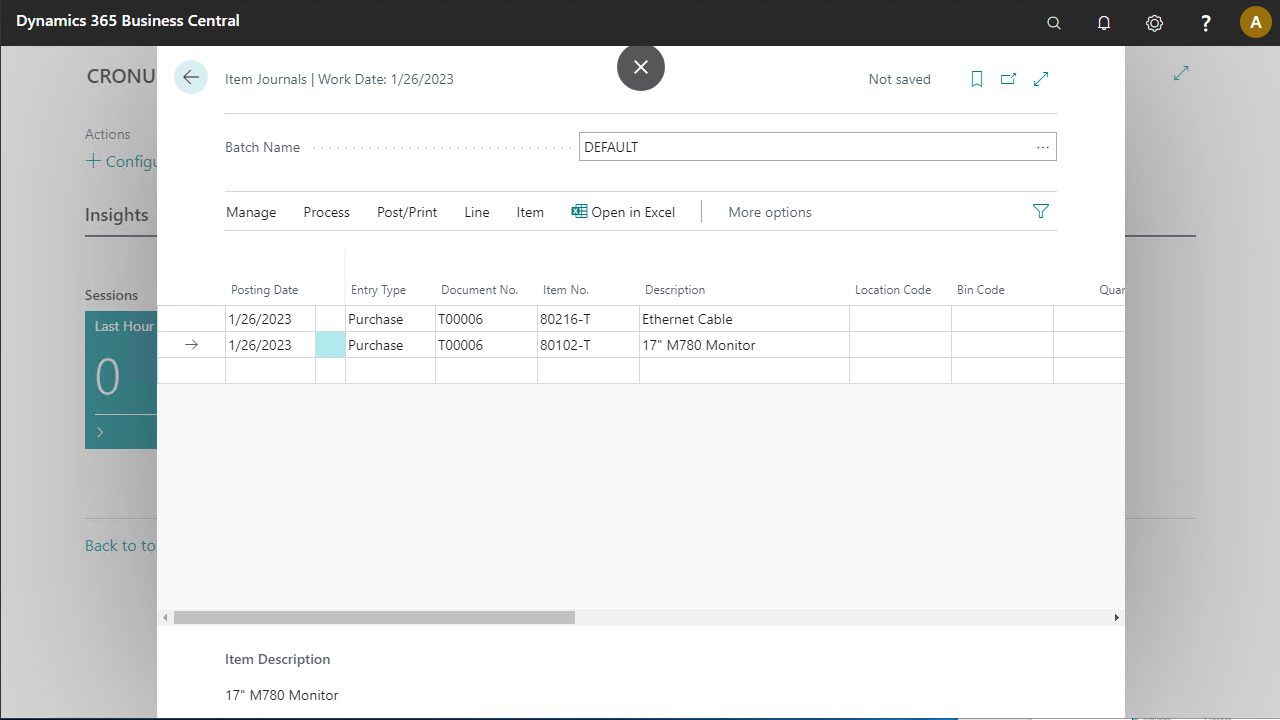Open the search magnifier in the top bar
This screenshot has width=1280, height=720.
[x=1054, y=22]
